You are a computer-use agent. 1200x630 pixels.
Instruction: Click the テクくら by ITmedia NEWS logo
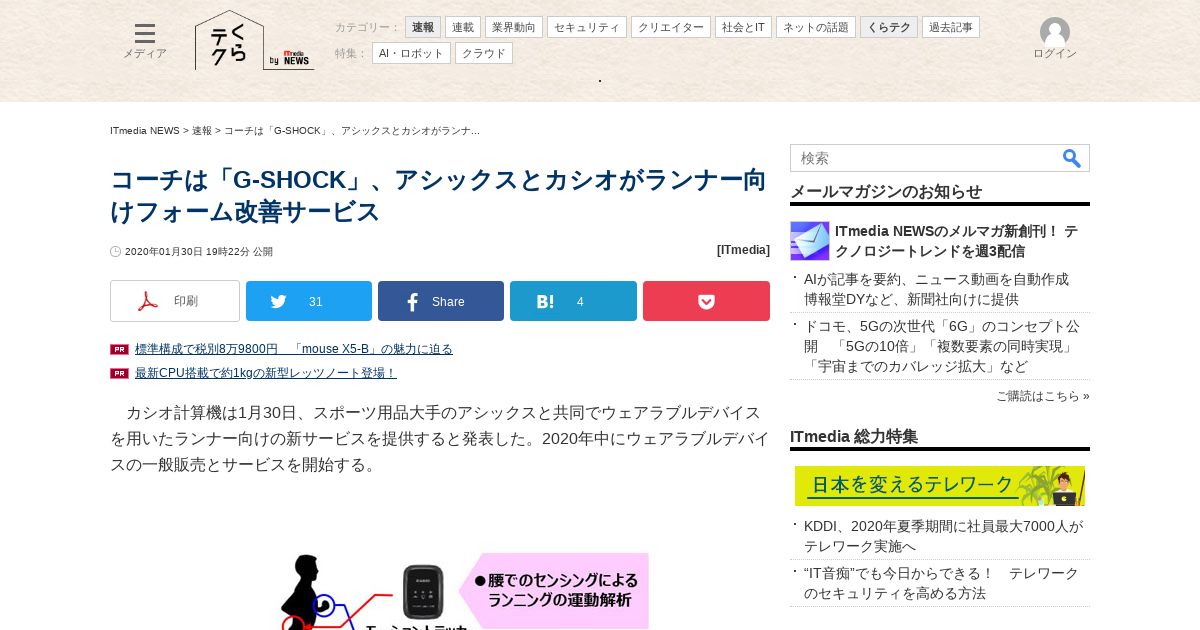254,41
